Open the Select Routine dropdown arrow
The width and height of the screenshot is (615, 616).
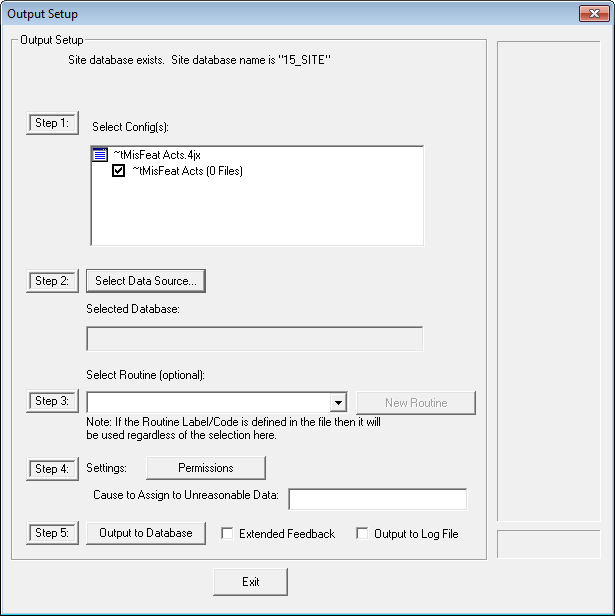(338, 403)
